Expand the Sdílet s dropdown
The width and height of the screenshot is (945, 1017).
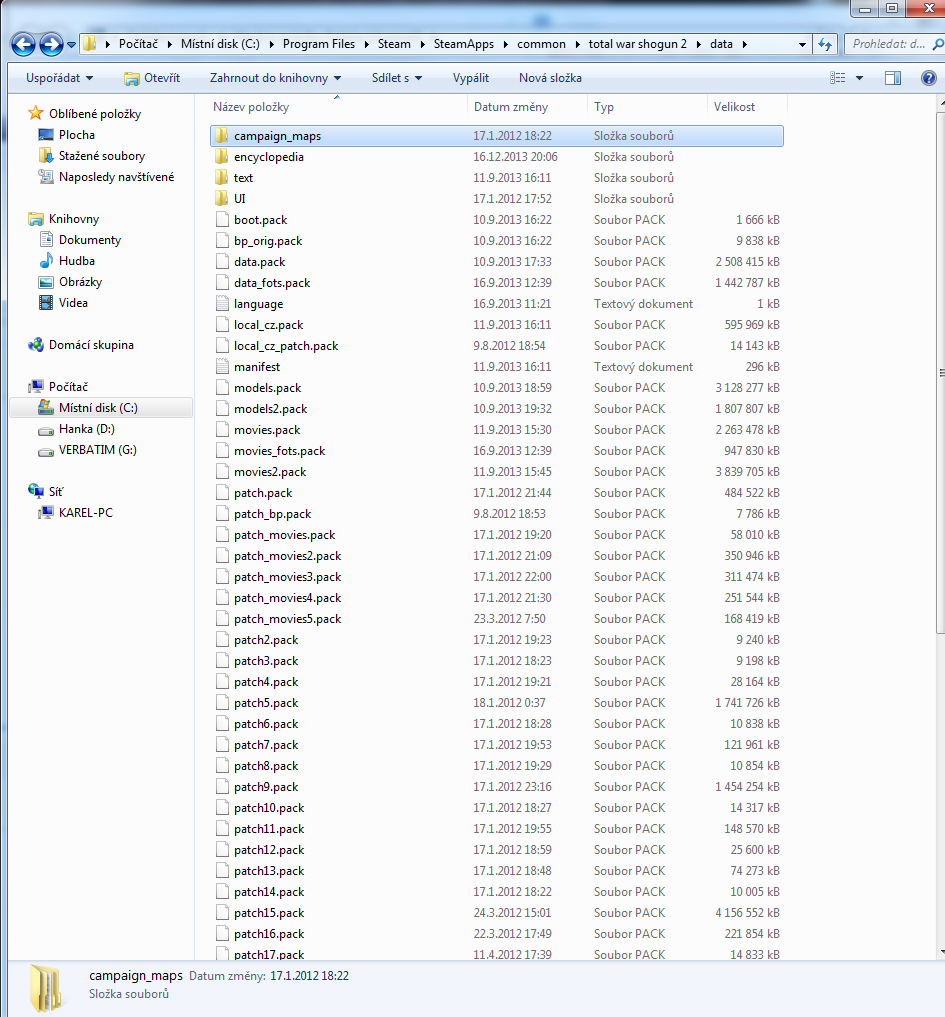point(396,78)
